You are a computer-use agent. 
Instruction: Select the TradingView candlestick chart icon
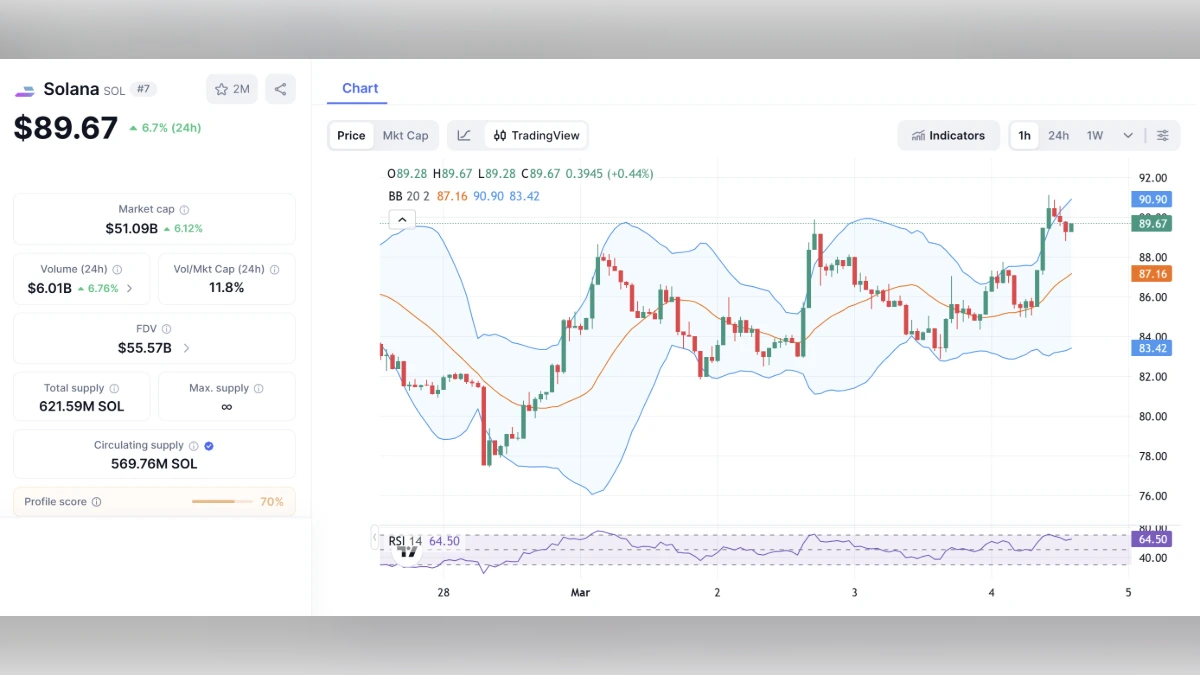coord(500,135)
